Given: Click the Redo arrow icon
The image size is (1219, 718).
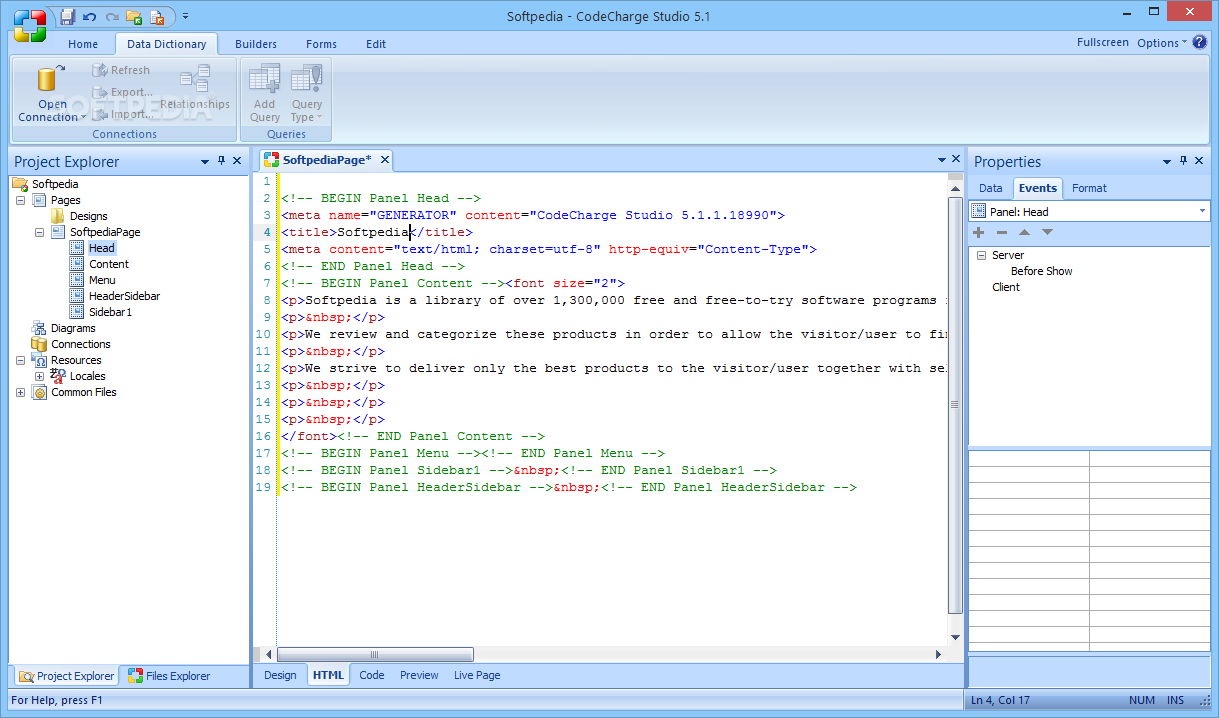Looking at the screenshot, I should (x=112, y=16).
